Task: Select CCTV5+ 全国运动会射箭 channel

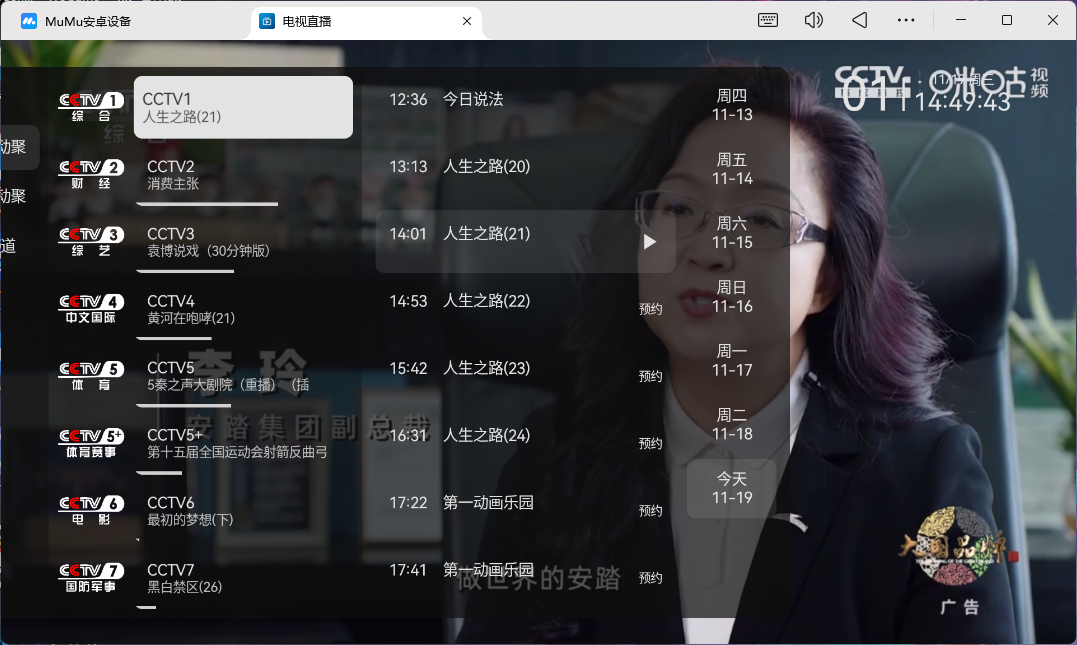Action: [x=243, y=444]
